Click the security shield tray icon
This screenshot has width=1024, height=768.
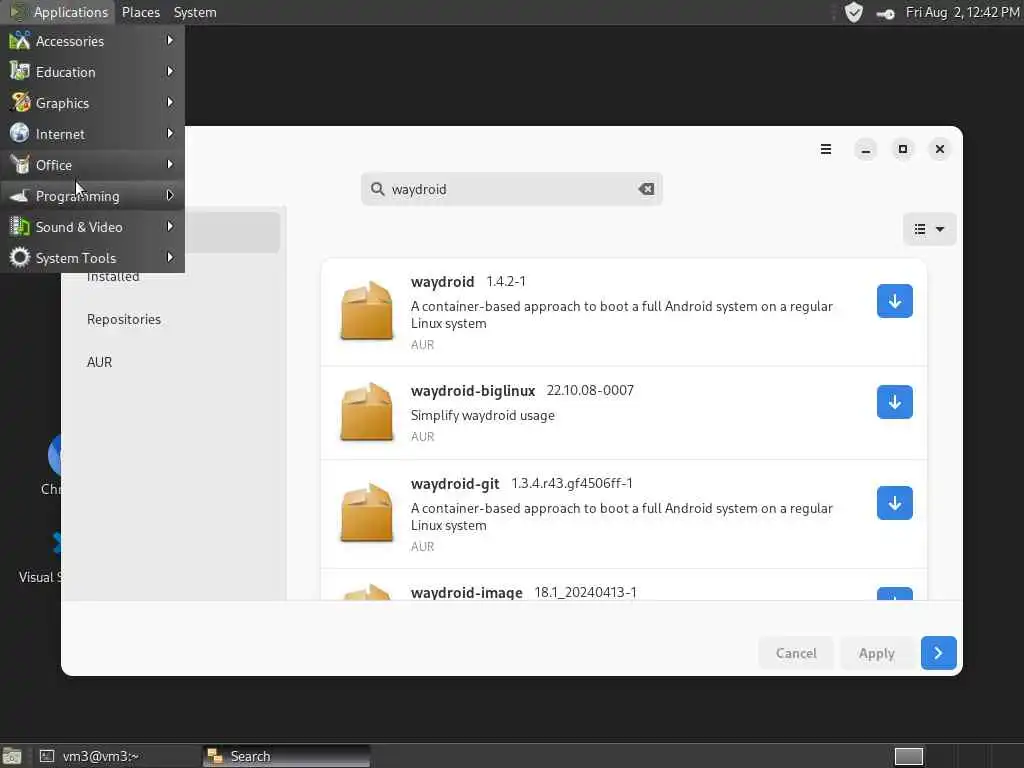[854, 12]
